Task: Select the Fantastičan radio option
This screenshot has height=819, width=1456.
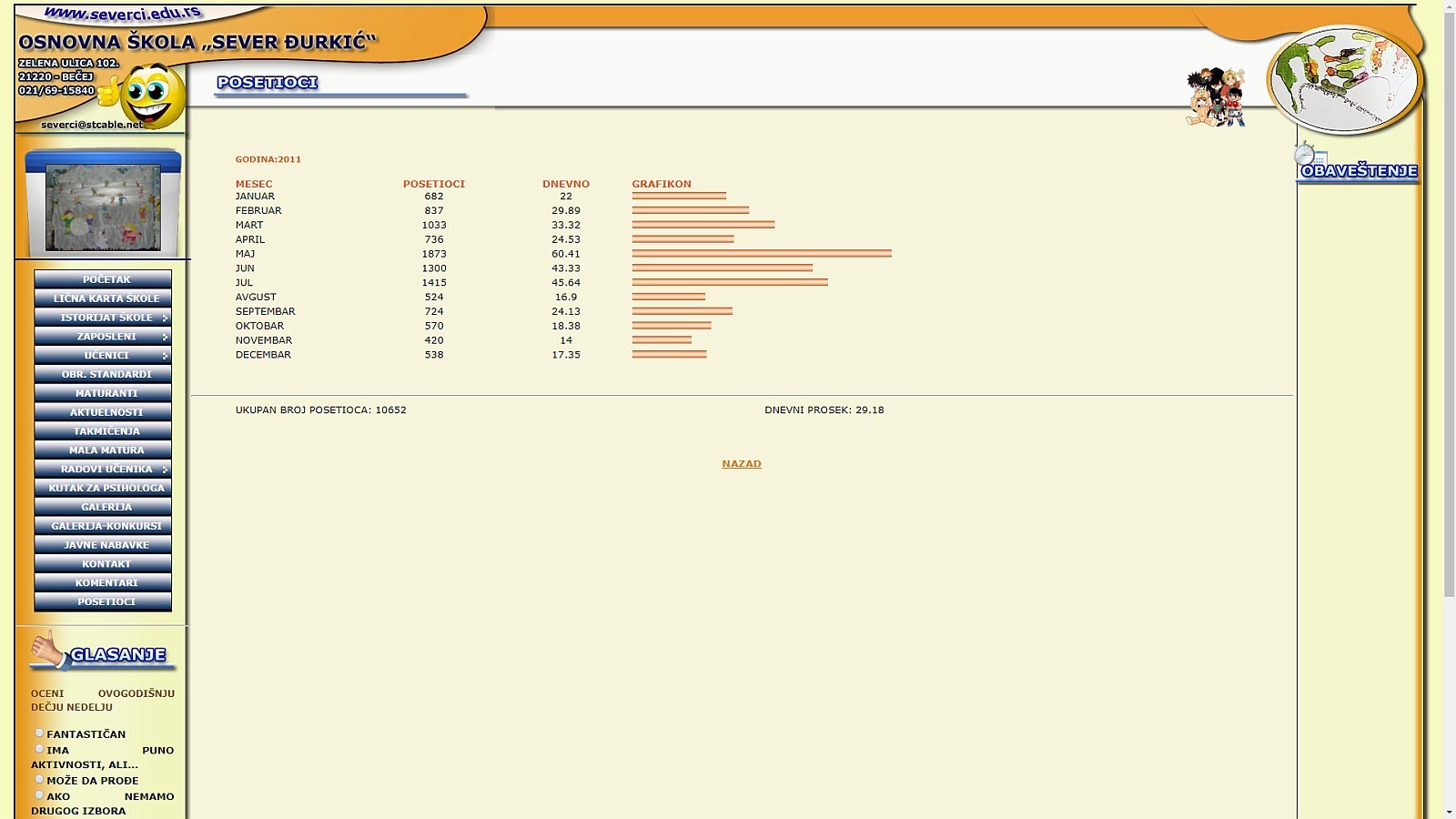Action: 39,733
